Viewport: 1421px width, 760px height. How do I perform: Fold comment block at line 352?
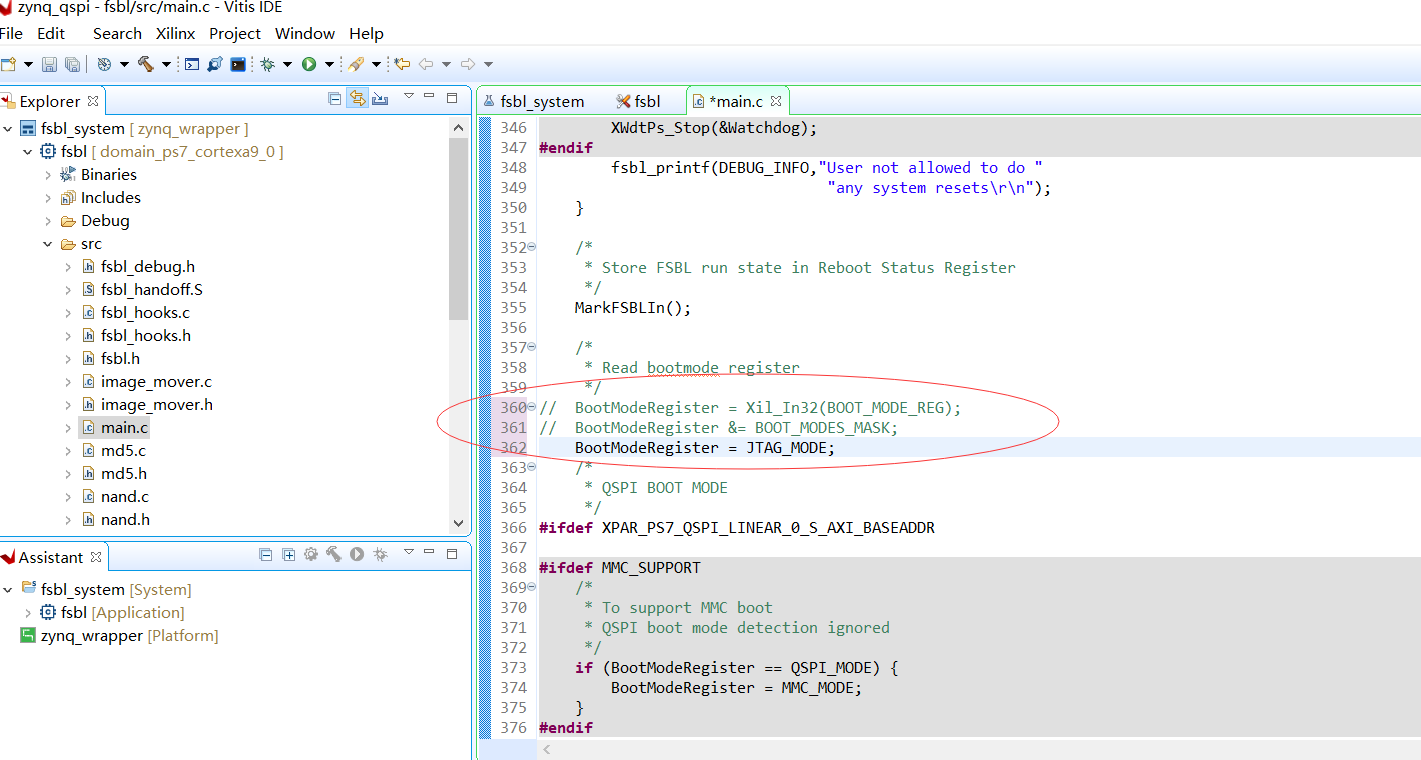coord(532,247)
